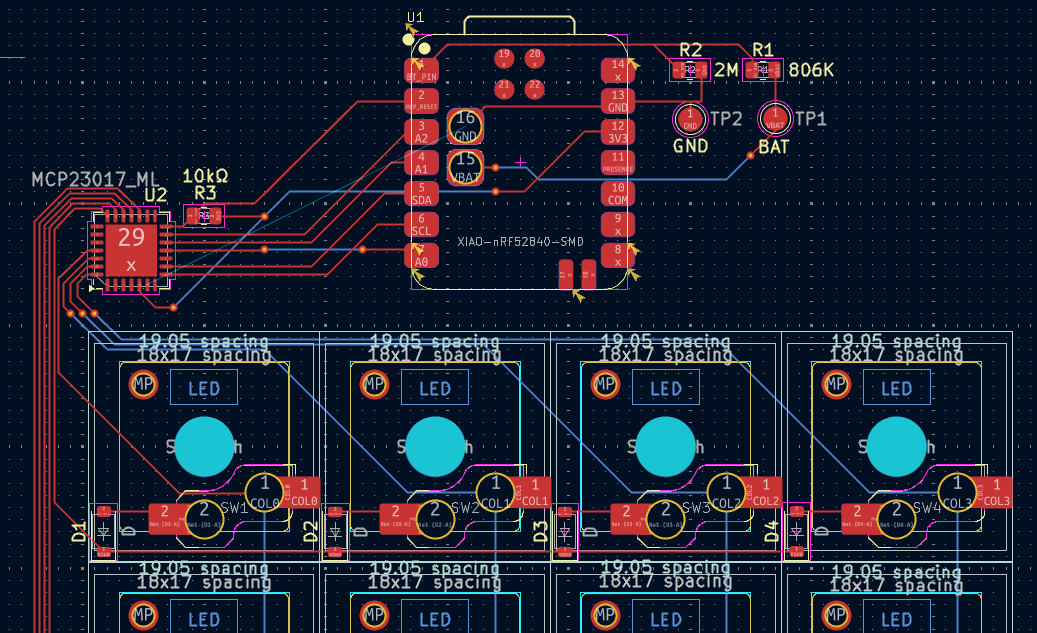Click pad 29 of the MCP23017 chip
This screenshot has width=1037, height=633.
click(x=131, y=250)
